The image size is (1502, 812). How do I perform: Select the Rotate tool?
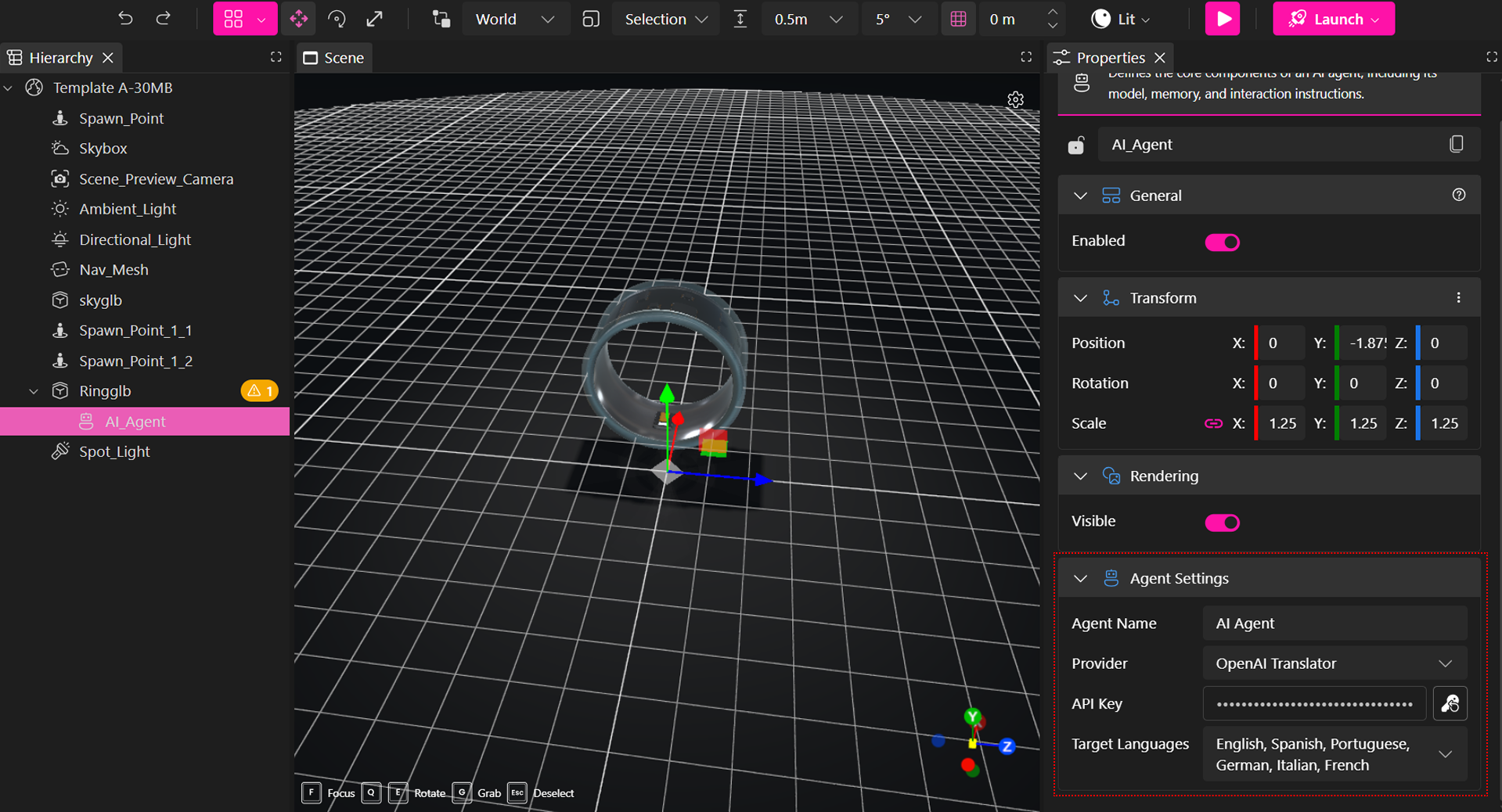click(x=337, y=19)
